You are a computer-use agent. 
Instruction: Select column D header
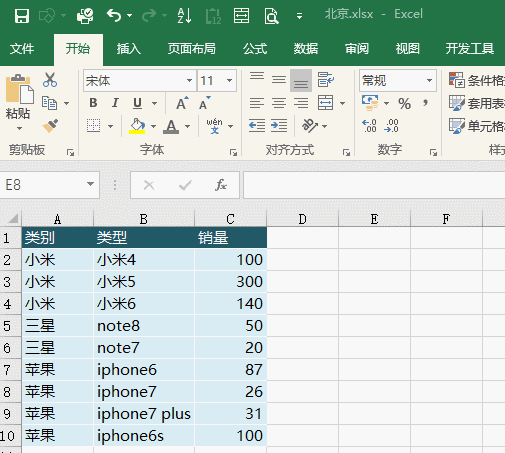point(302,219)
